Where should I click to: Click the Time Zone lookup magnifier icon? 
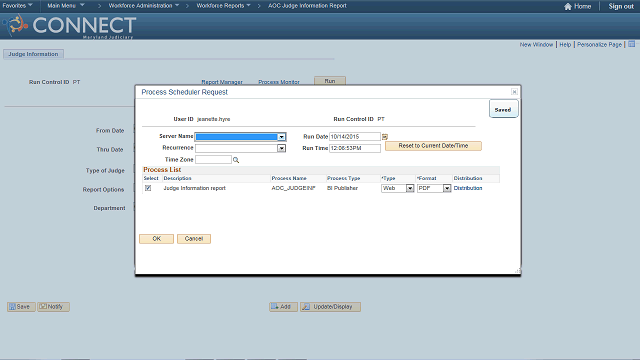(x=236, y=160)
